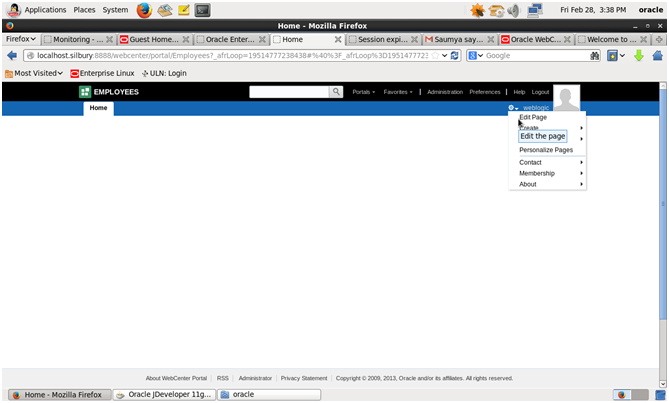Open the Favorites dropdown menu
The image size is (669, 403).
click(x=398, y=92)
